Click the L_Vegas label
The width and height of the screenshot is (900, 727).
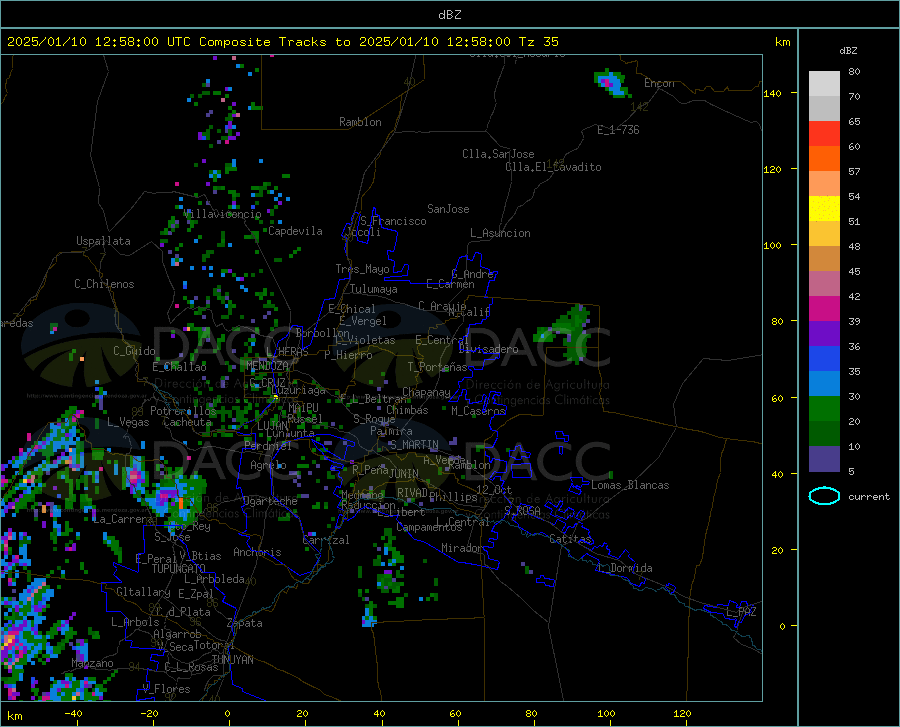[x=128, y=422]
